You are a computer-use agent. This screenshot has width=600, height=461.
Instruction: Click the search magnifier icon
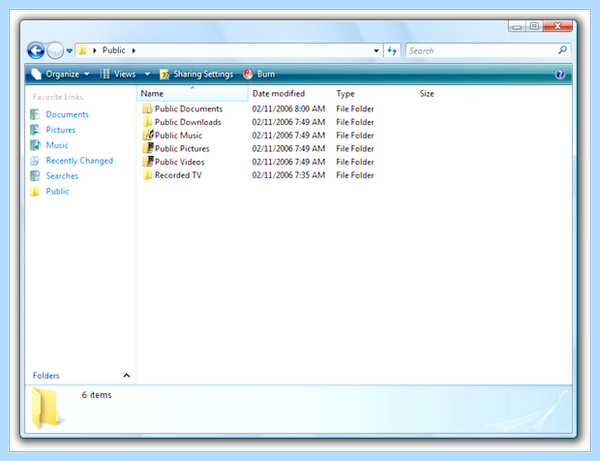tap(562, 50)
